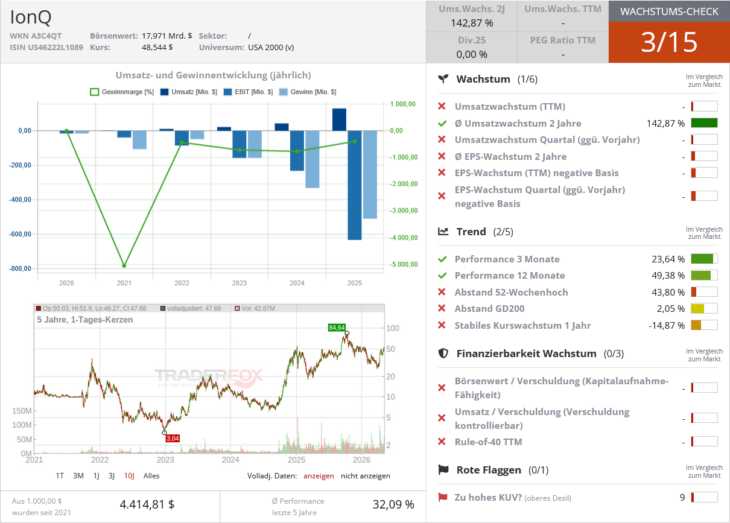Image resolution: width=730 pixels, height=523 pixels.
Task: Click the Universum value USA 2000 (v)
Action: click(x=271, y=47)
